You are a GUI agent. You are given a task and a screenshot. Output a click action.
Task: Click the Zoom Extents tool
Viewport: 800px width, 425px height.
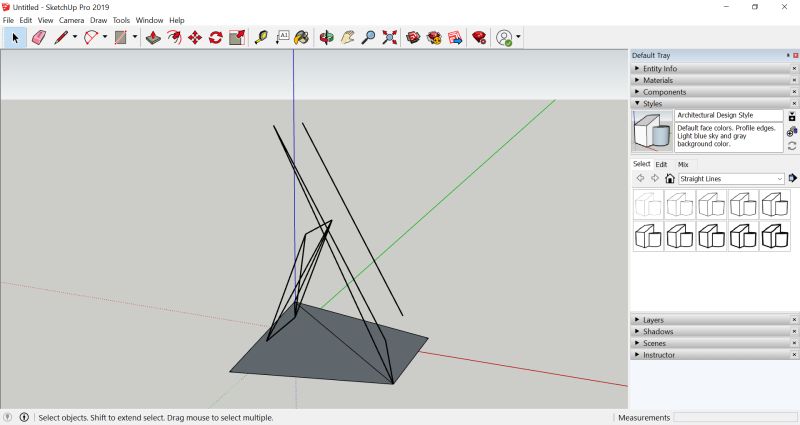click(390, 38)
